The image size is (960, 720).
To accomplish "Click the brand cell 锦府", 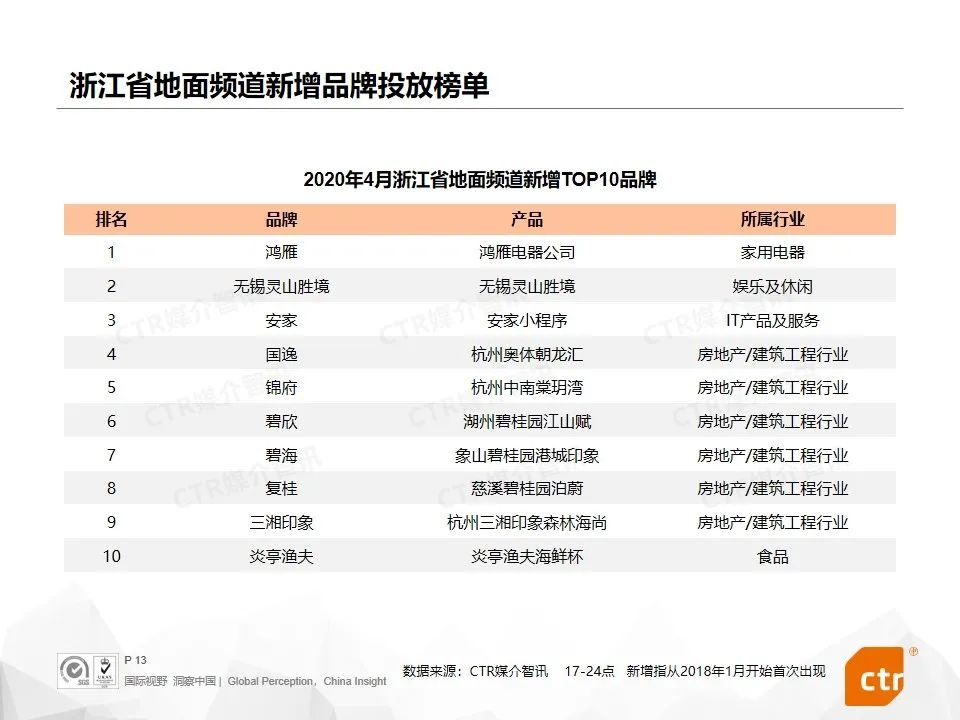I will tap(281, 388).
